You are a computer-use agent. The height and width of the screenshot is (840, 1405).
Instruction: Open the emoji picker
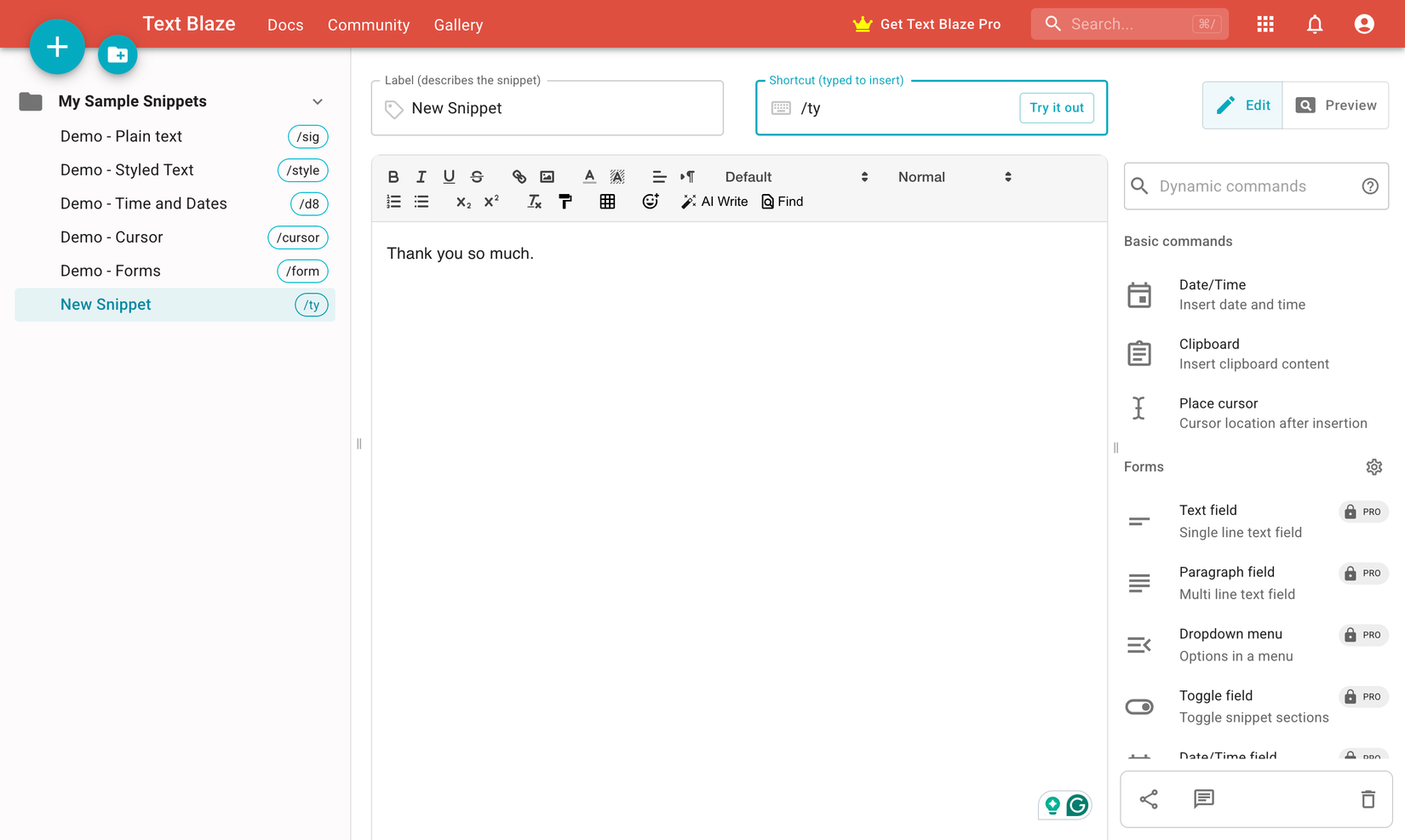click(650, 202)
